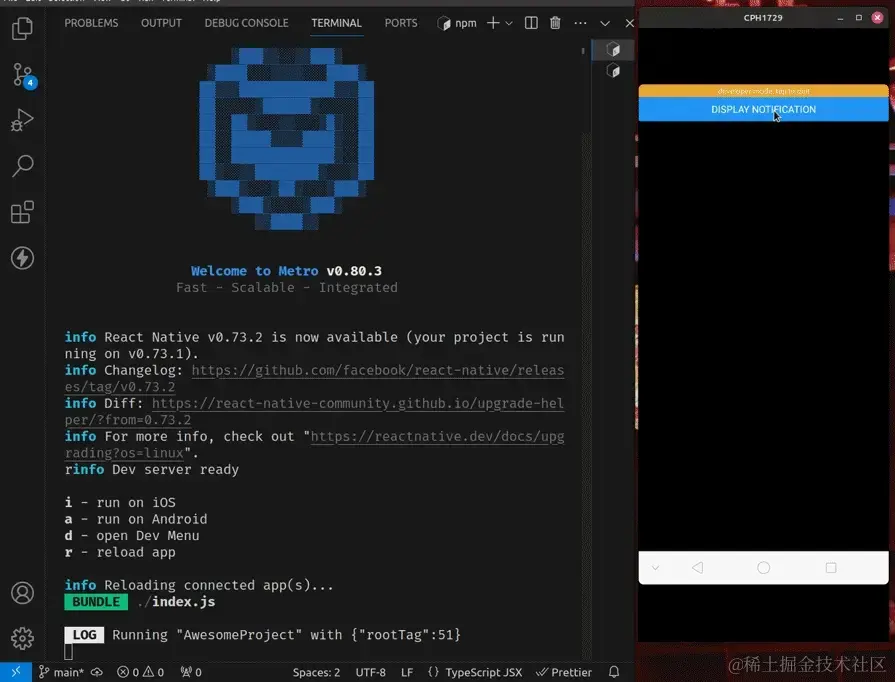Viewport: 895px width, 682px height.
Task: Open the lightning bolt sidebar view
Action: [x=22, y=258]
